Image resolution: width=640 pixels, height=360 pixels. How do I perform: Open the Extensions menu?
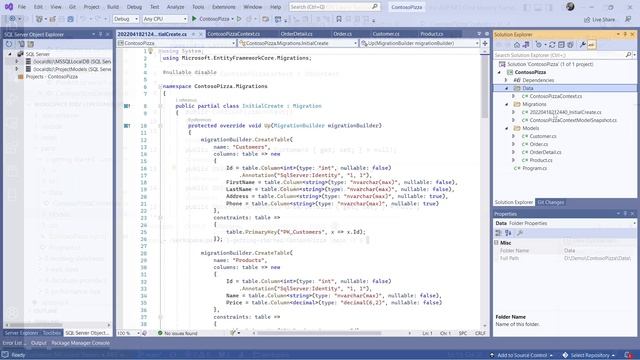[223, 7]
